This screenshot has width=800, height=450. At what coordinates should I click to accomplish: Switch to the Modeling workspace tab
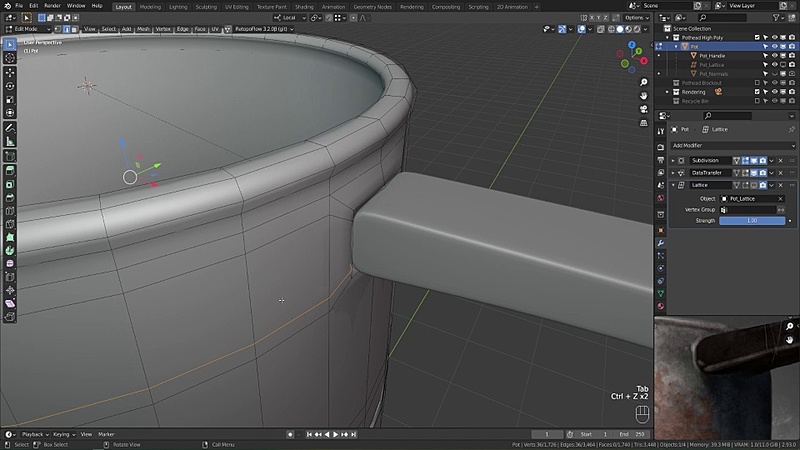pos(150,7)
